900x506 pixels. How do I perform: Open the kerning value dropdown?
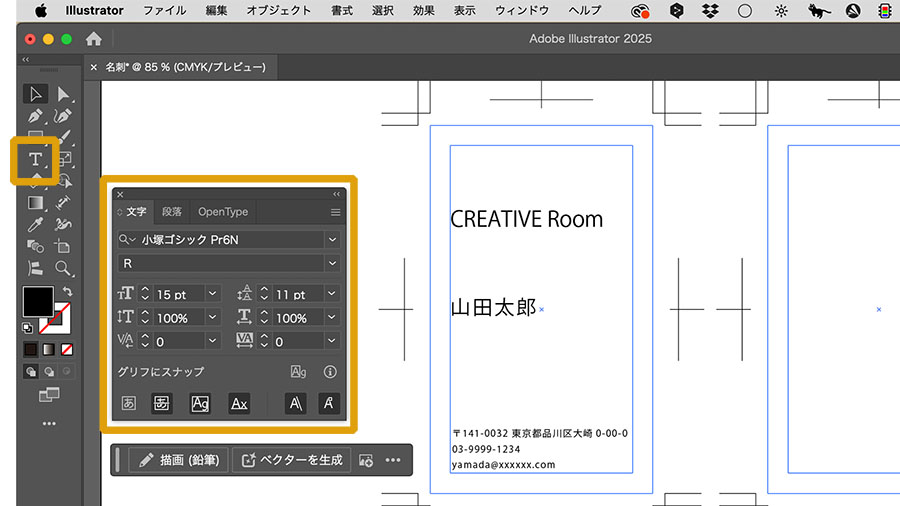click(x=212, y=341)
